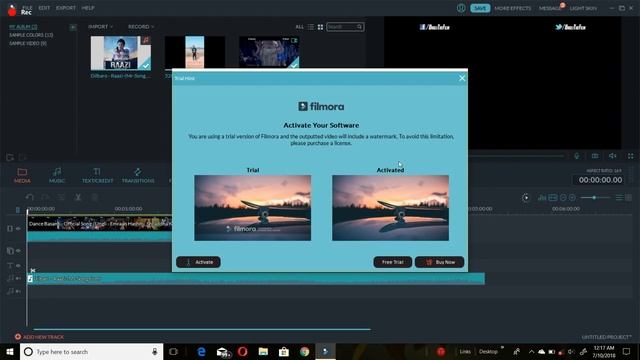Click Add New Track
Screen dimensions: 640x360
39,337
